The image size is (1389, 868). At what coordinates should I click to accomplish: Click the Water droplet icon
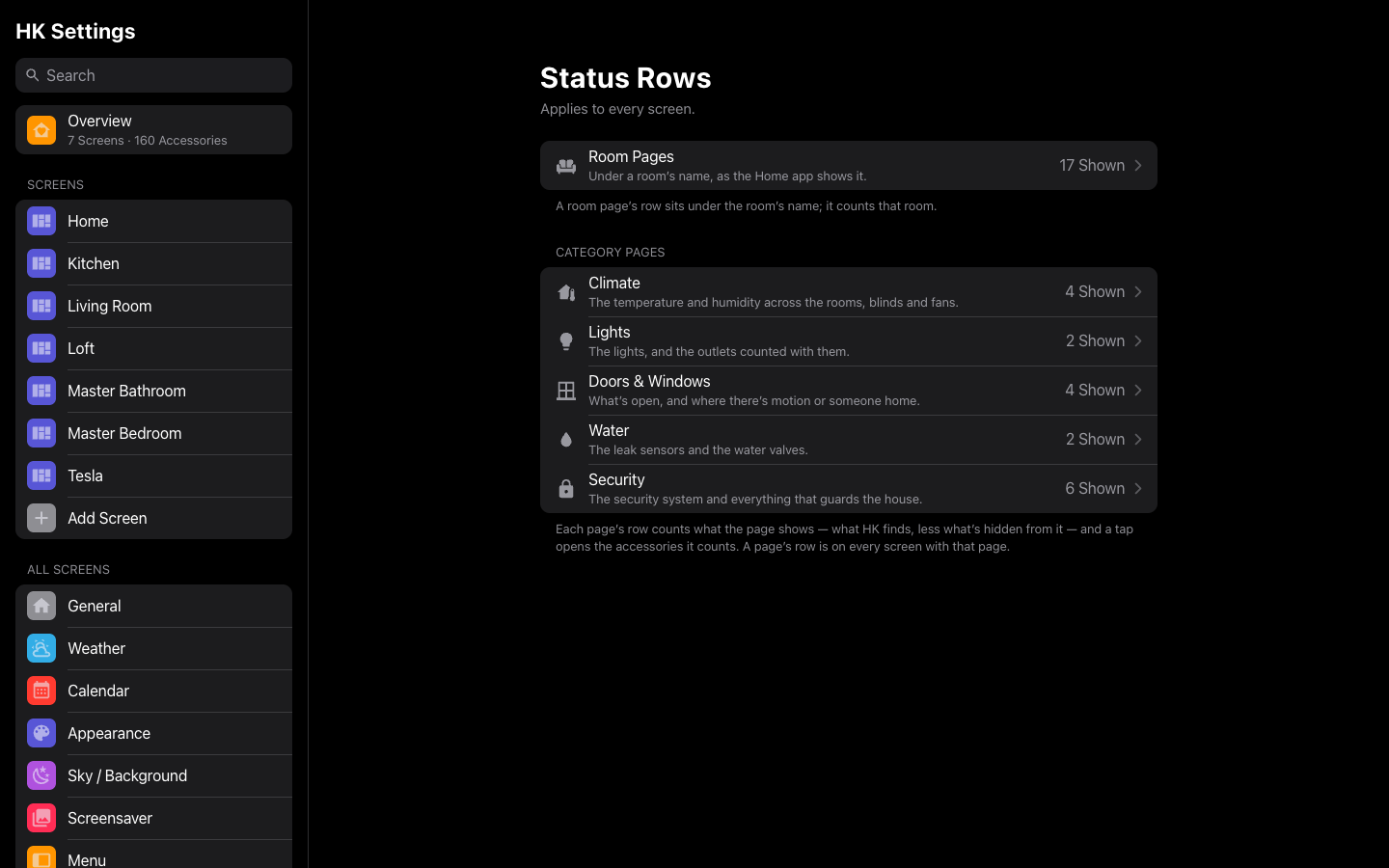click(x=566, y=440)
